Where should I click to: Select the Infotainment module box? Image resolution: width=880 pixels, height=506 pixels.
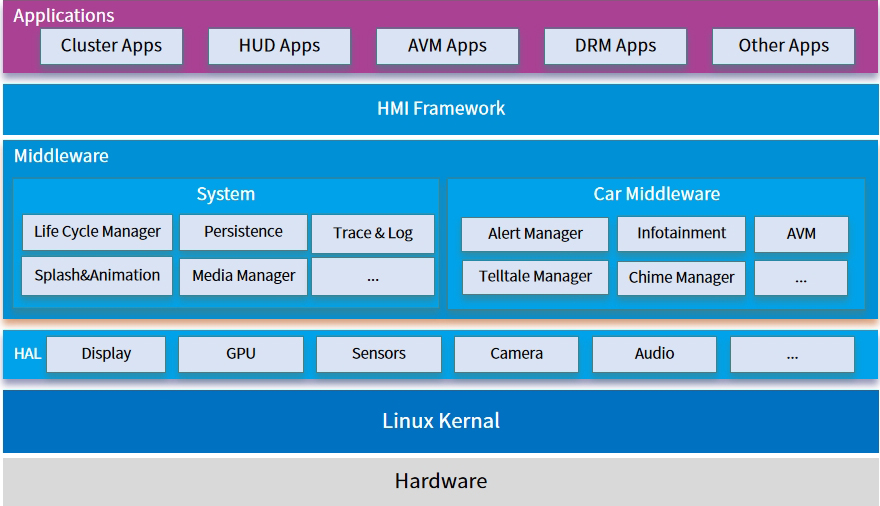pos(681,233)
